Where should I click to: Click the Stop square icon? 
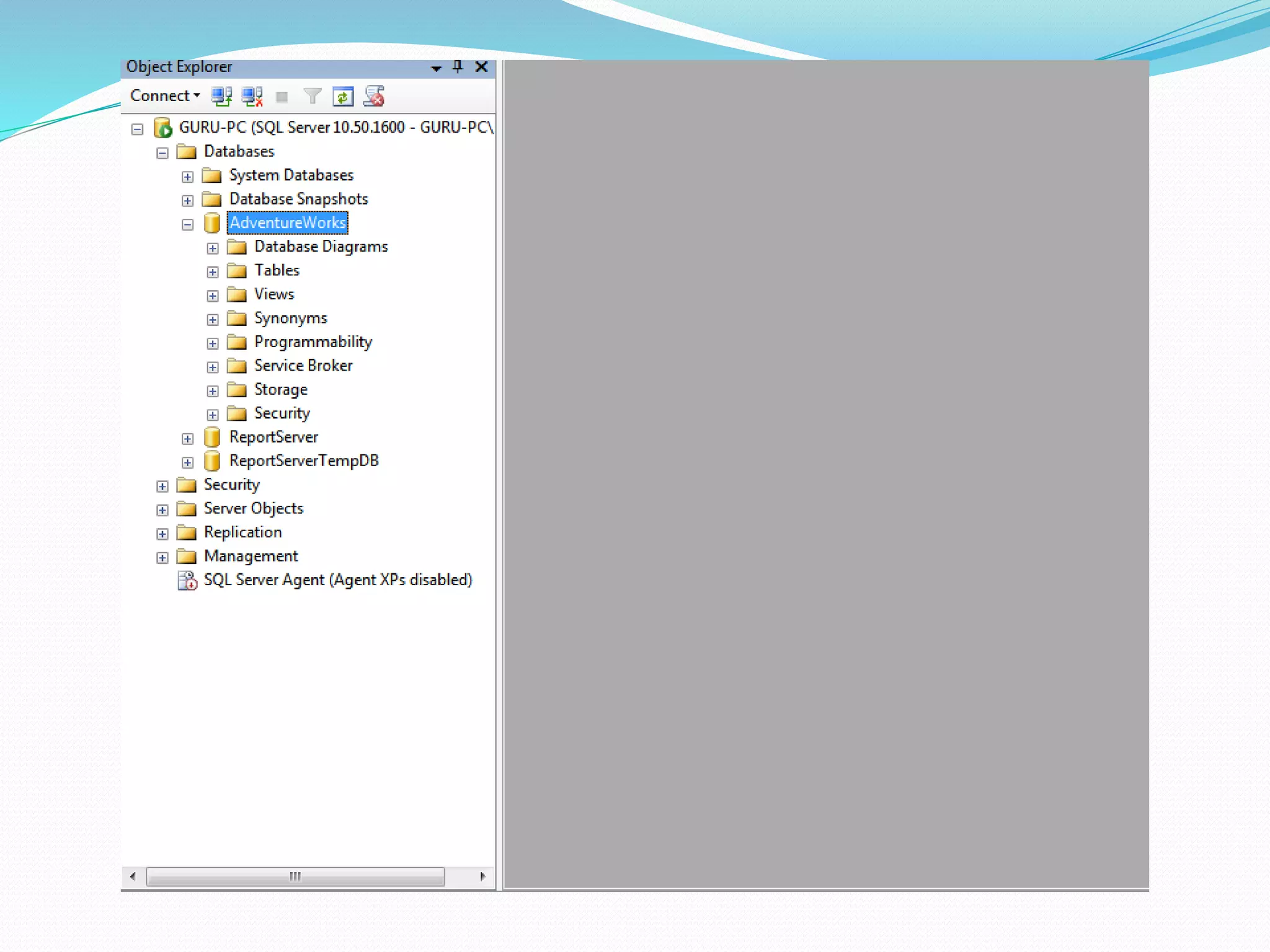tap(282, 97)
